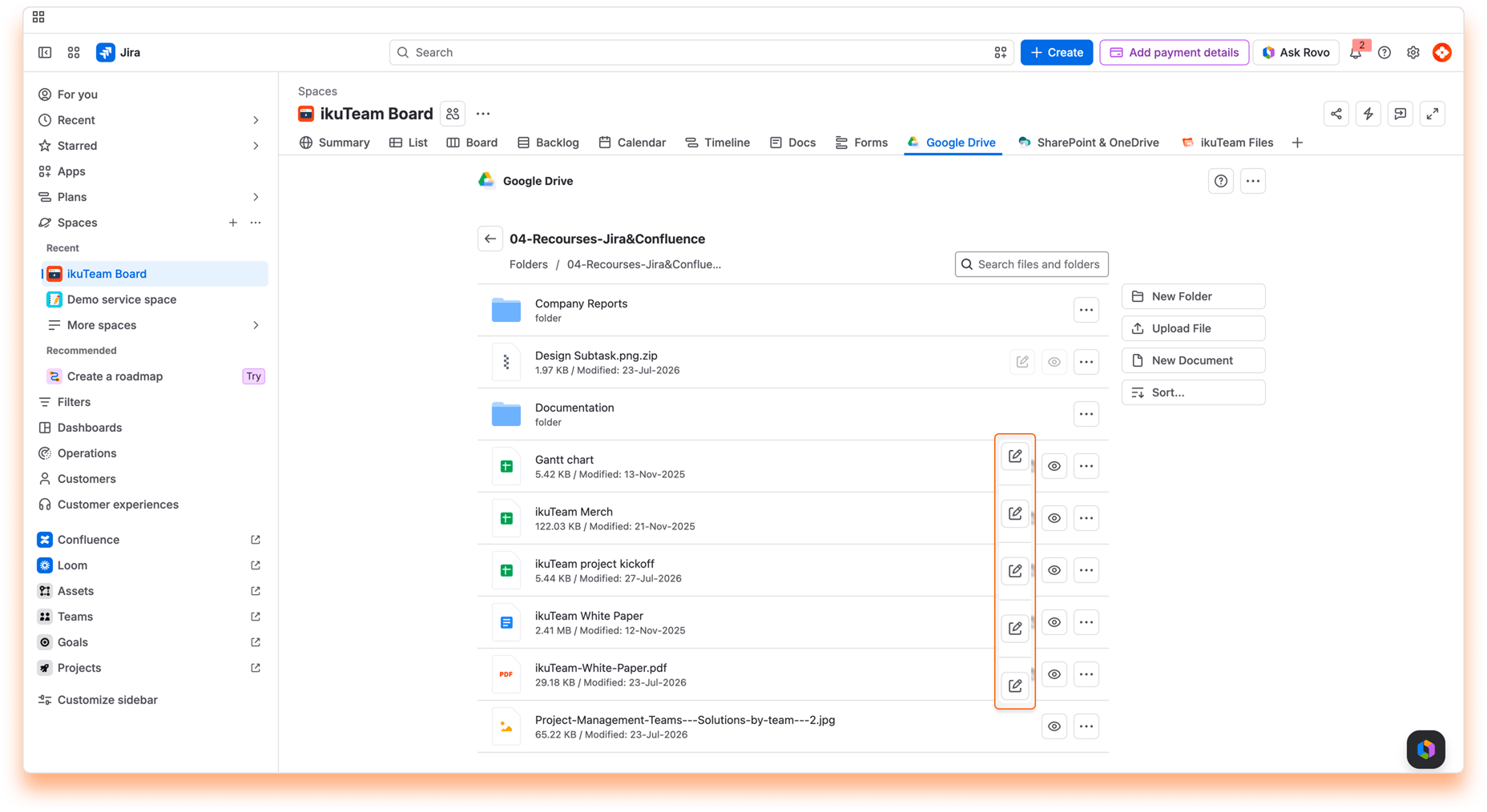Screen dimensions: 1487x812
Task: Preview the Project-Management-Teams jpg image
Action: (x=1054, y=726)
